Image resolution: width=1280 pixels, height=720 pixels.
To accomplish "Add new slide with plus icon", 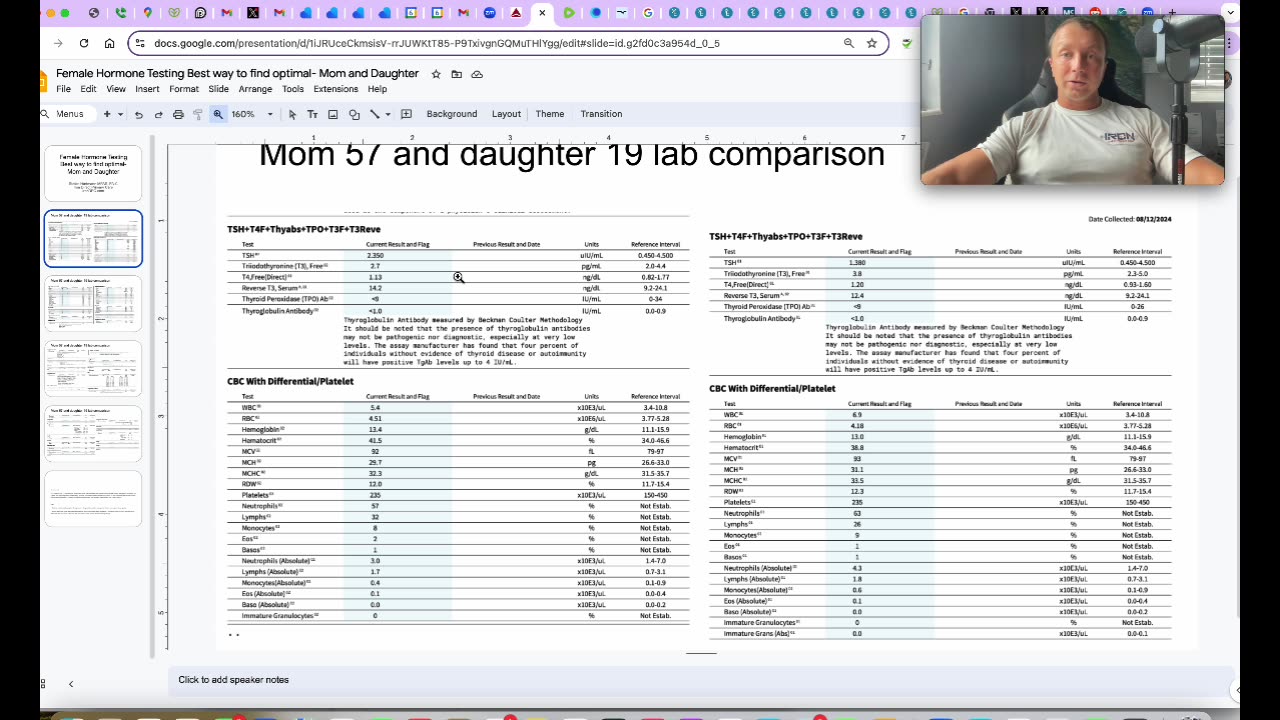I will click(107, 114).
